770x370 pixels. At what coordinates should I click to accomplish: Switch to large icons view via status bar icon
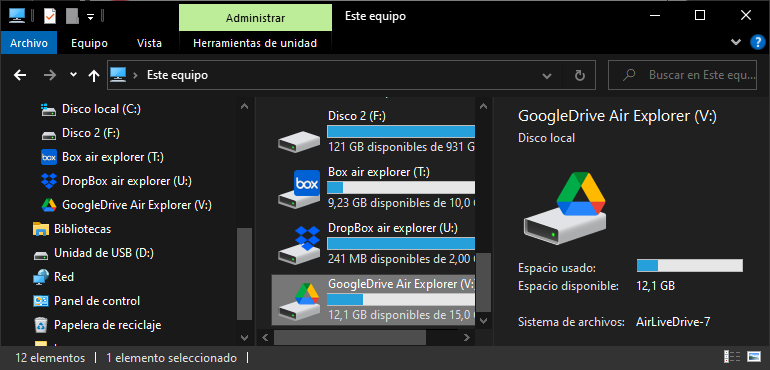coord(753,357)
